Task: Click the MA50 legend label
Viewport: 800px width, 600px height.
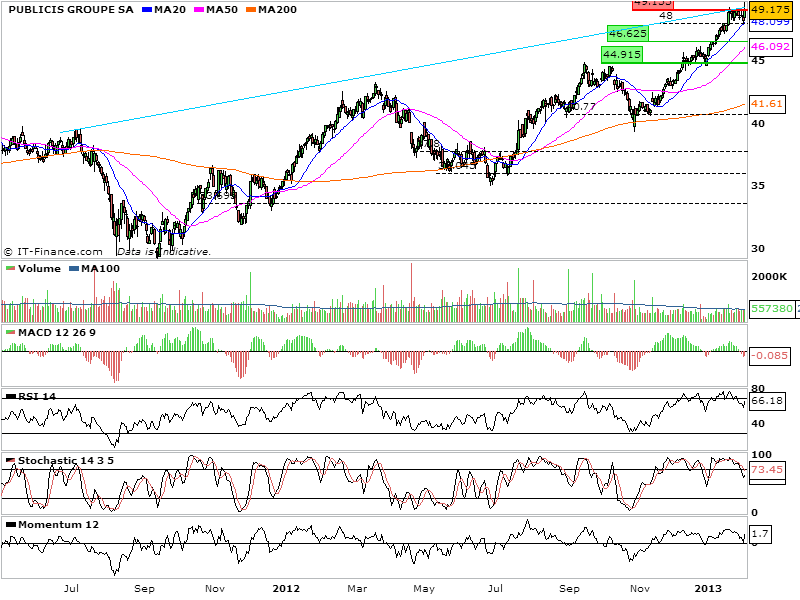Action: pos(222,10)
